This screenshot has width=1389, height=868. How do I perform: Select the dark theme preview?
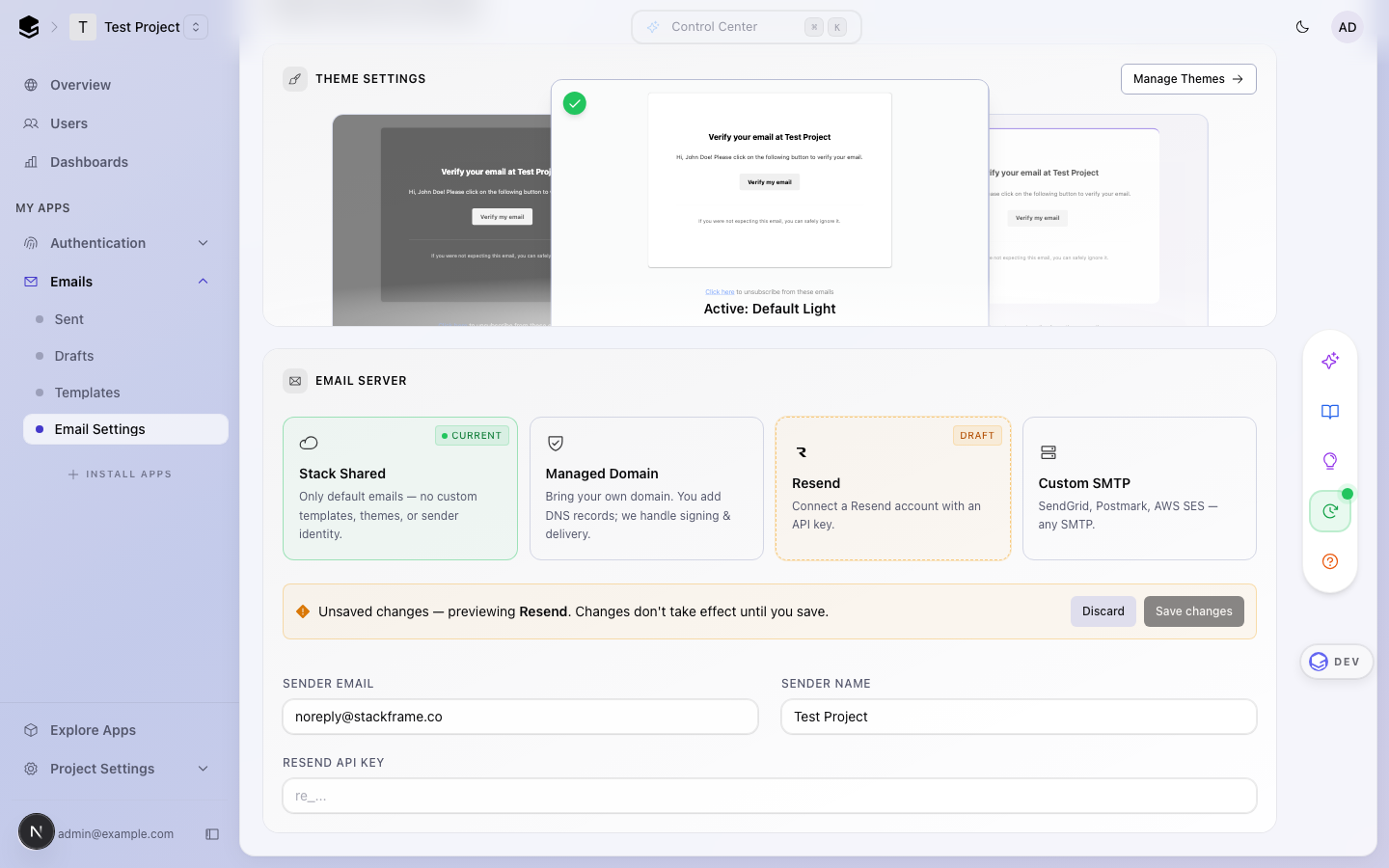(x=442, y=220)
